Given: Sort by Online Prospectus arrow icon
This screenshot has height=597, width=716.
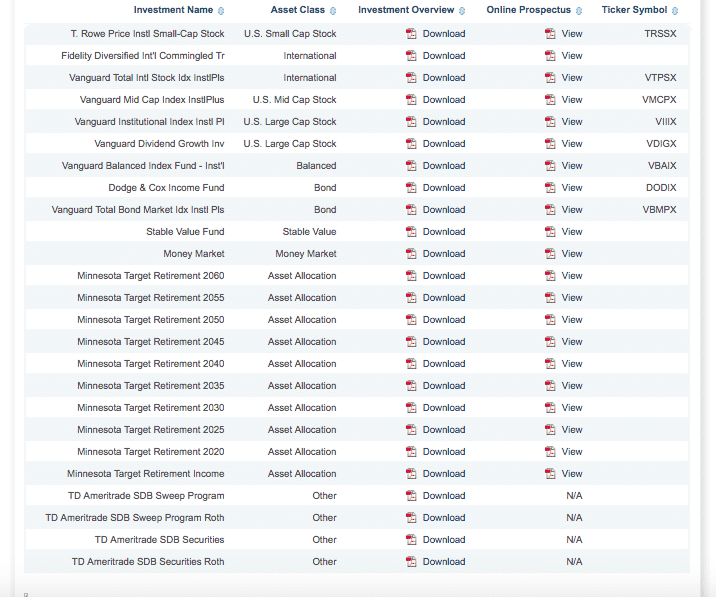Looking at the screenshot, I should coord(579,11).
